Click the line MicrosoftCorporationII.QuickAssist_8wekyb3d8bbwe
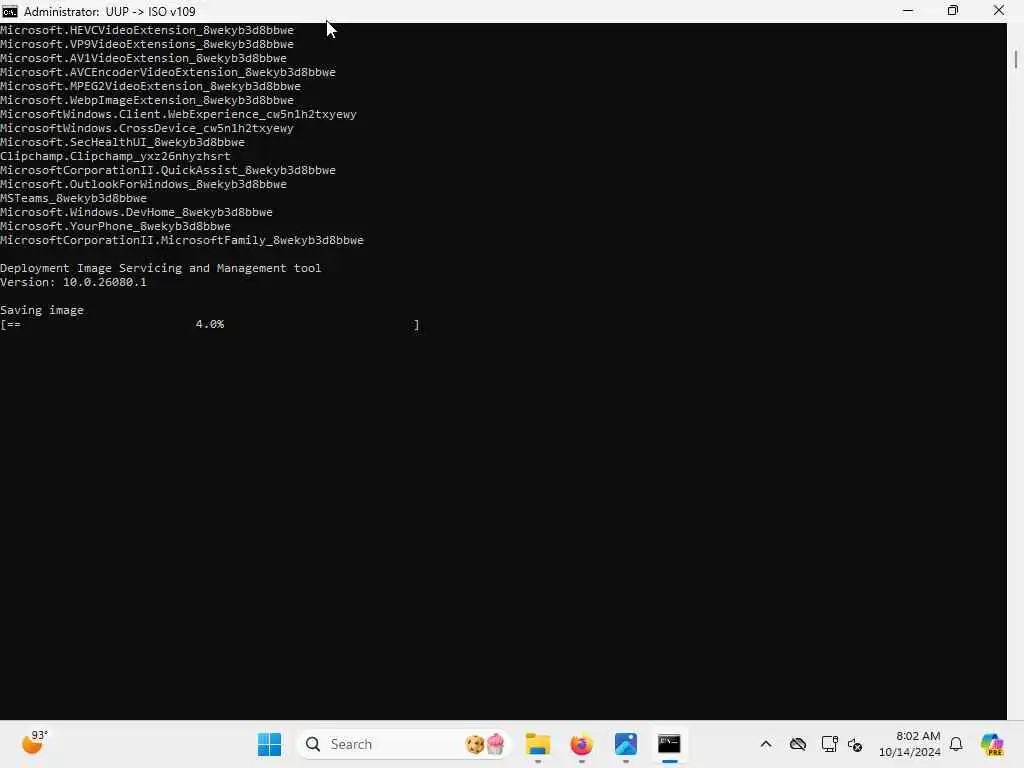Viewport: 1024px width, 768px height. (168, 170)
